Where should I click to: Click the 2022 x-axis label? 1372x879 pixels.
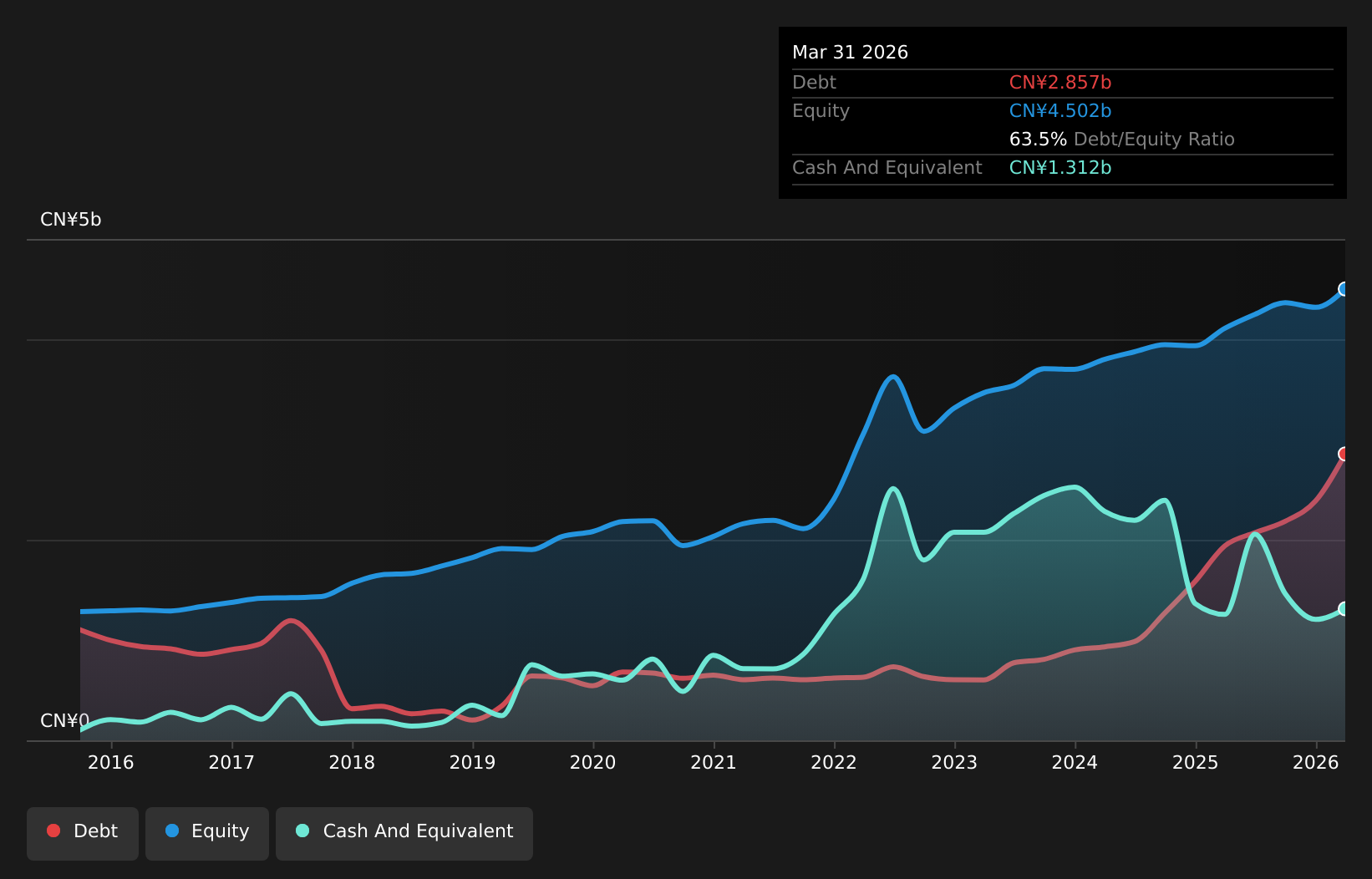click(x=834, y=762)
